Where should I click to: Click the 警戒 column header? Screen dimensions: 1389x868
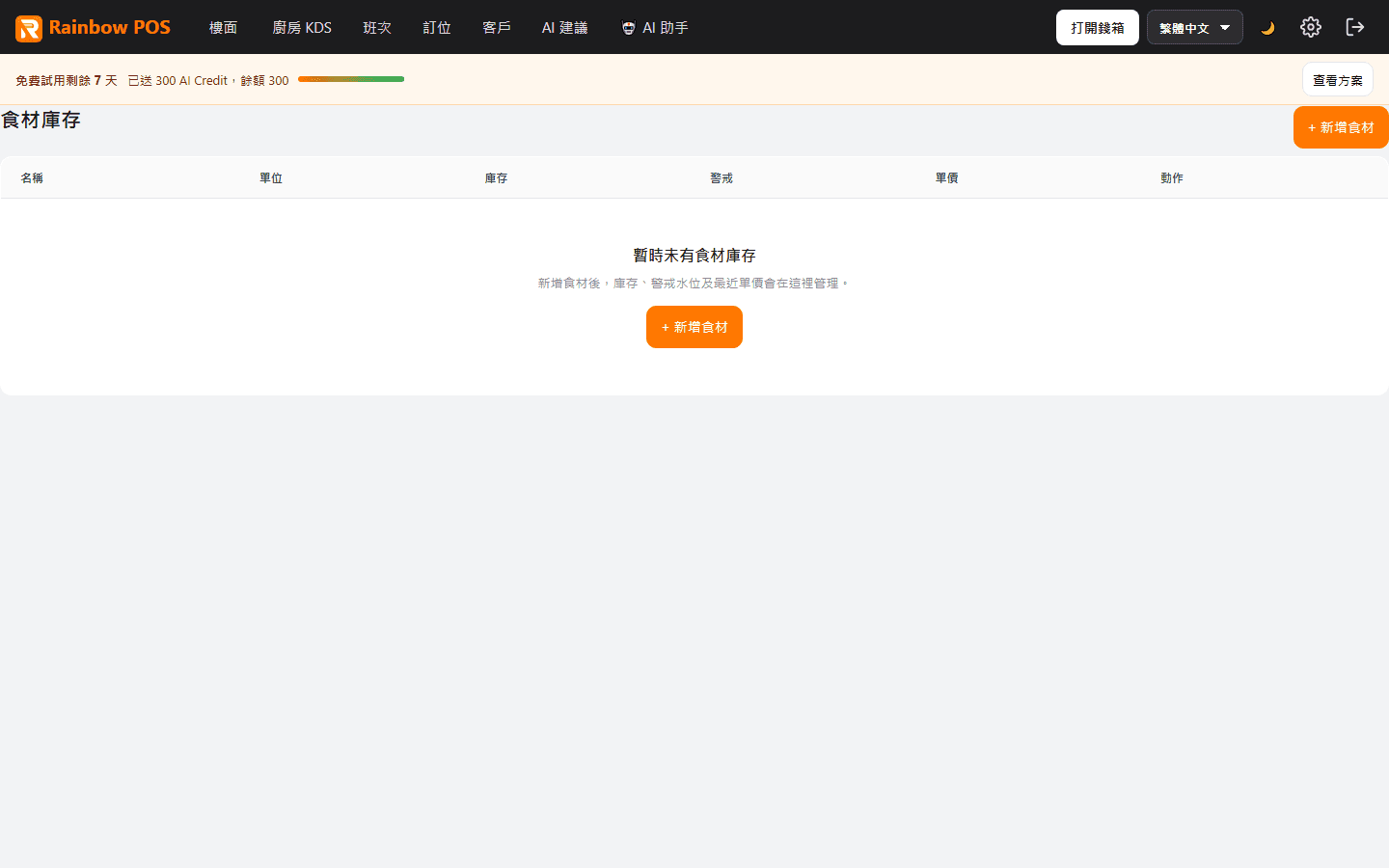point(722,177)
